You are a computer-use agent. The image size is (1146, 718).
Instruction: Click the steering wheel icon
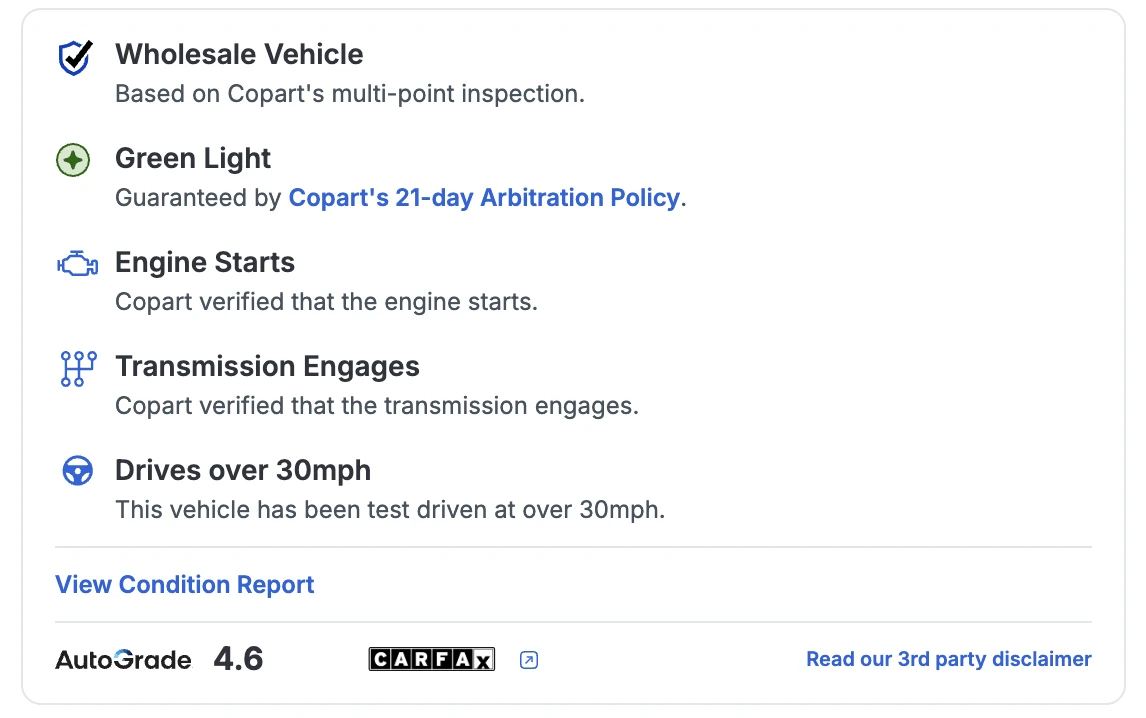point(77,471)
